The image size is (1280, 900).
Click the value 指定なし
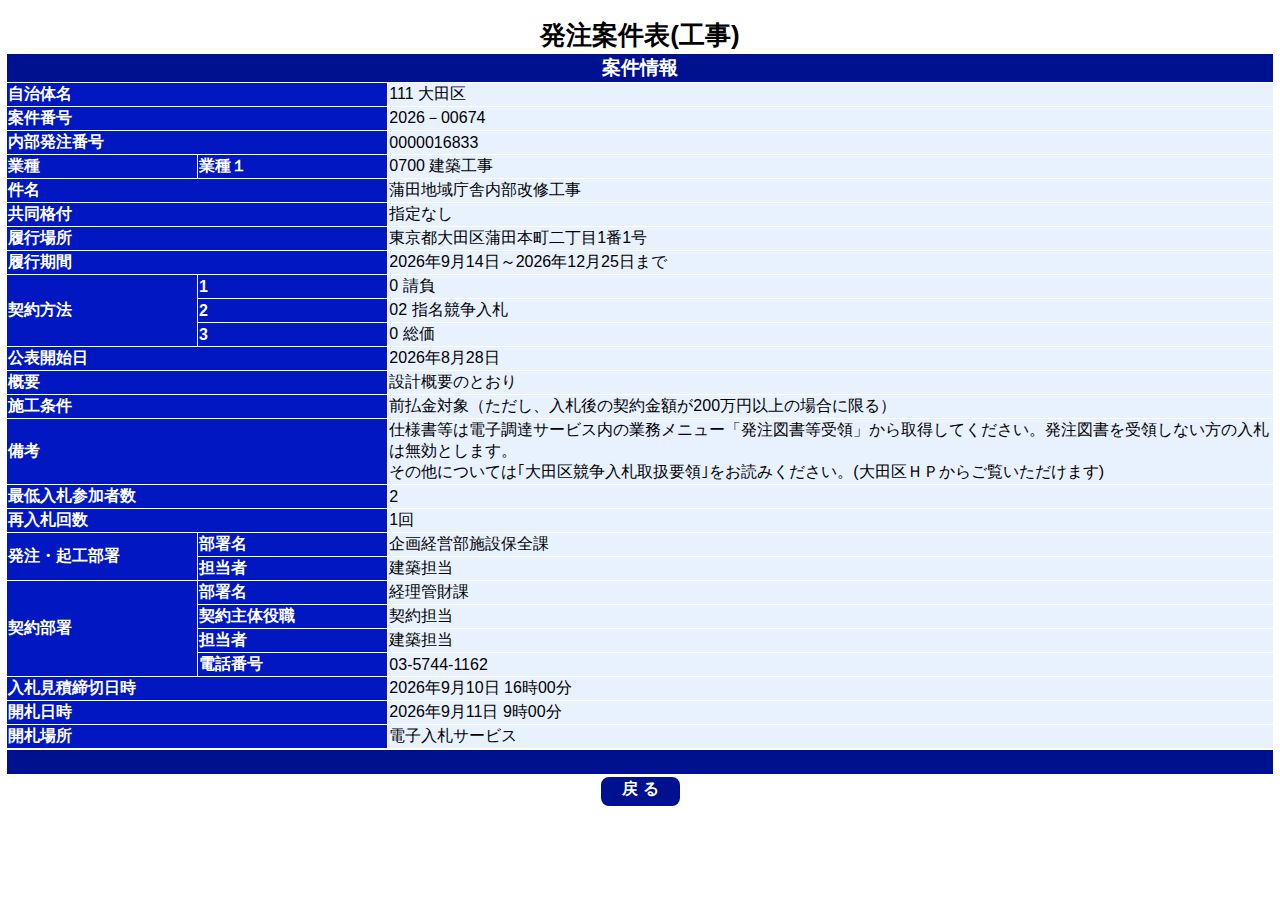(x=421, y=214)
